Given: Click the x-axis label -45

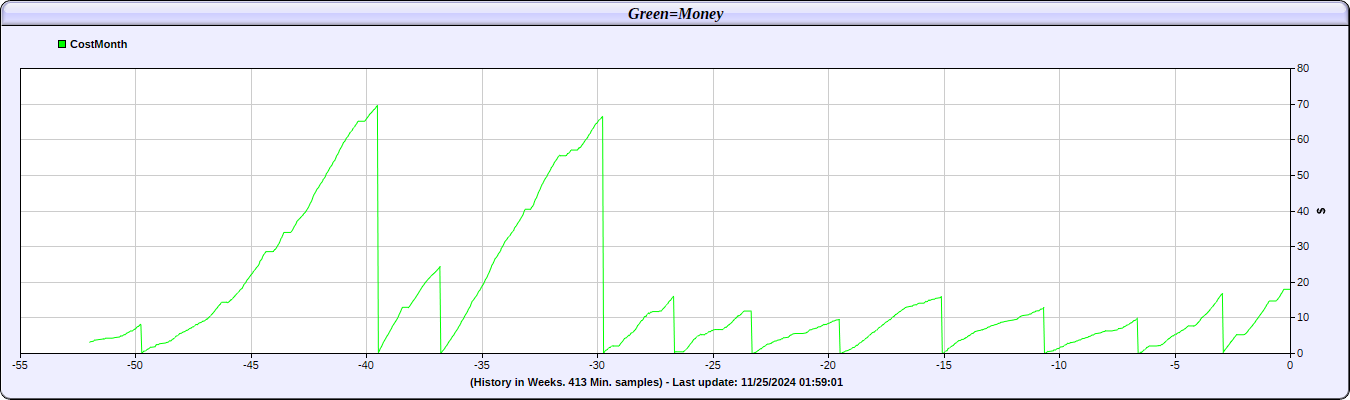Looking at the screenshot, I should point(251,365).
